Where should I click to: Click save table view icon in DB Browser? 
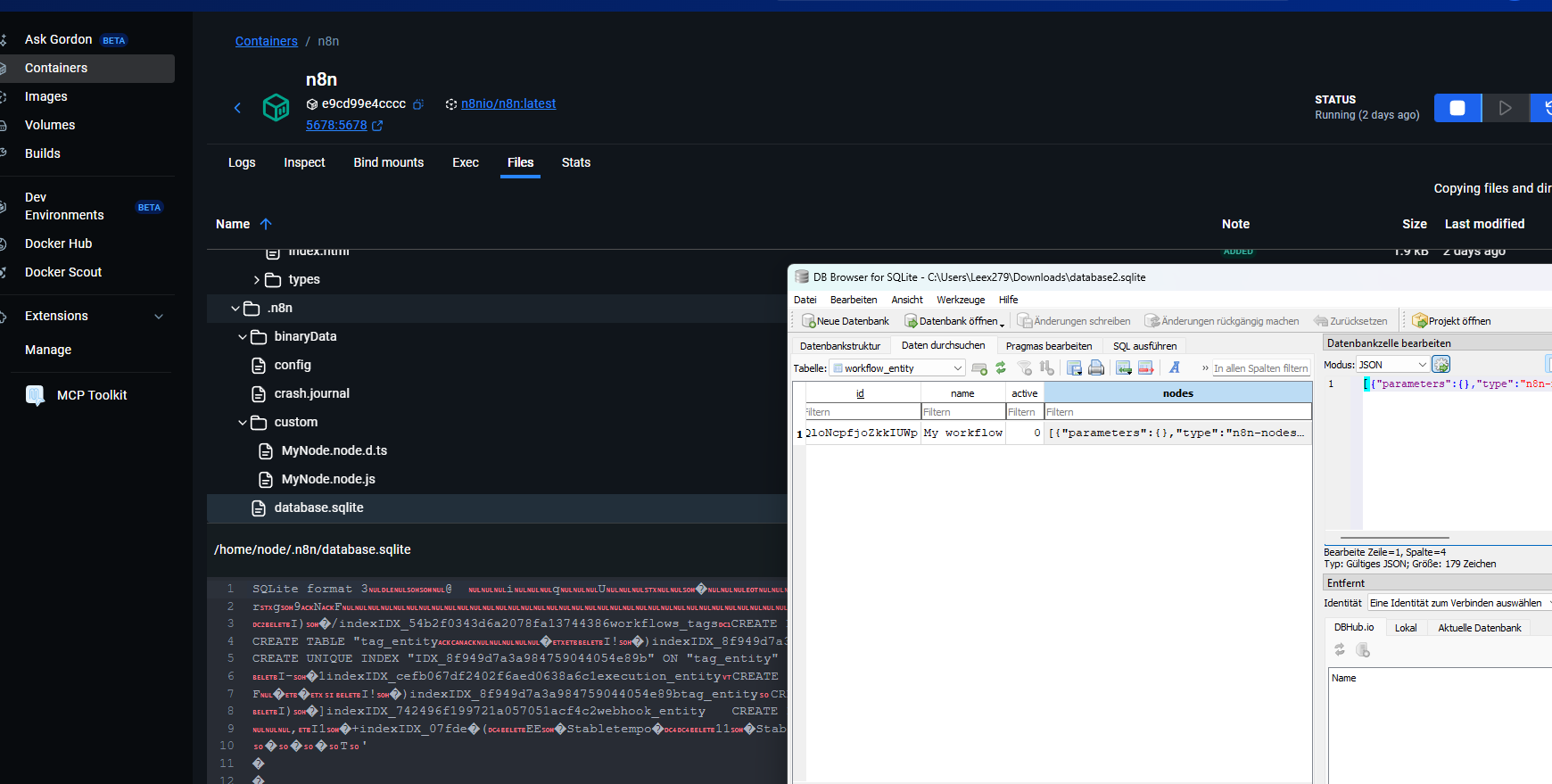(1075, 368)
